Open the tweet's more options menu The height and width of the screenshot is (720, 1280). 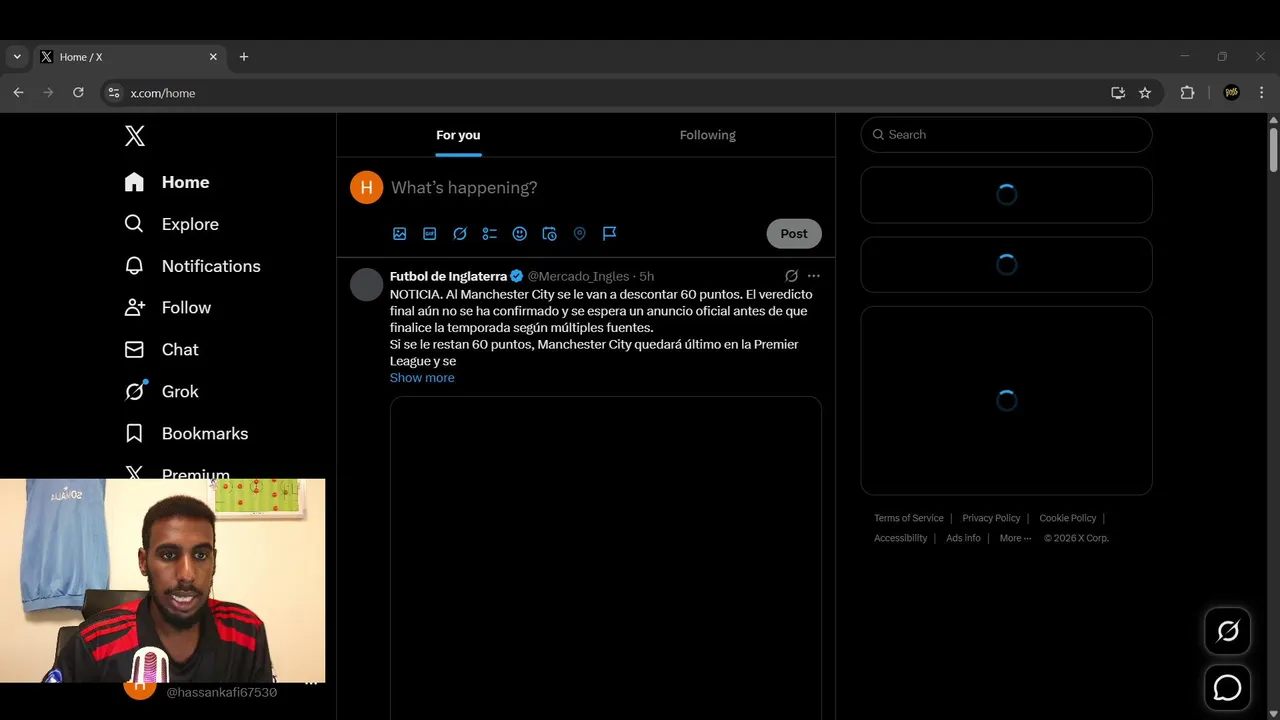pyautogui.click(x=814, y=276)
